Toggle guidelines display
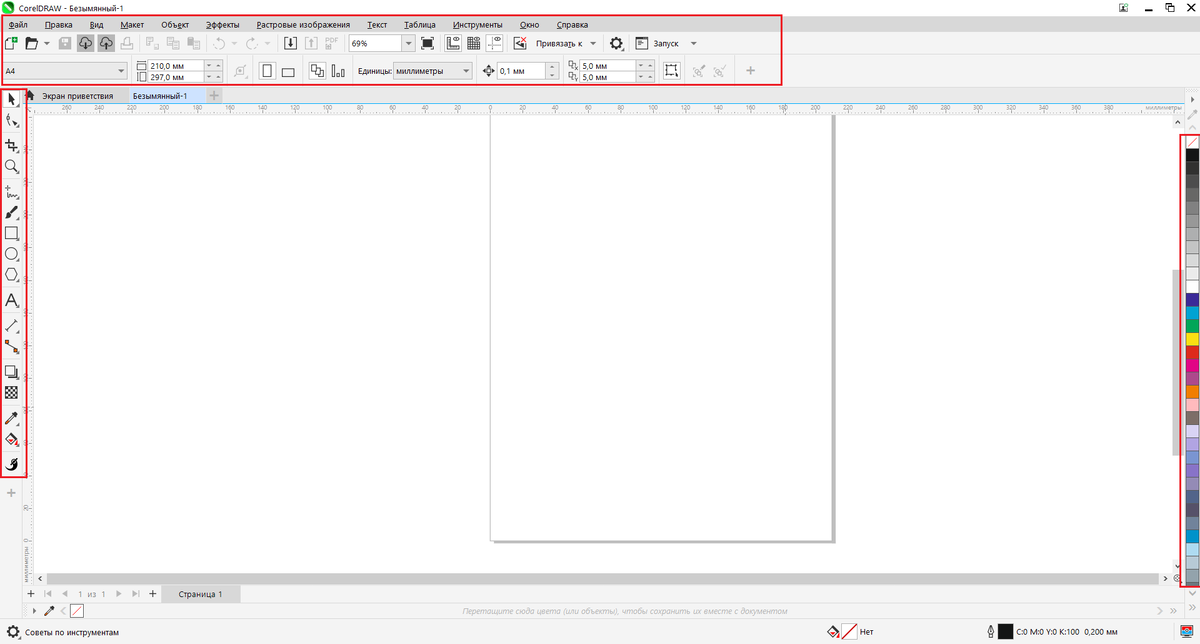Viewport: 1200px width, 644px height. tap(495, 43)
